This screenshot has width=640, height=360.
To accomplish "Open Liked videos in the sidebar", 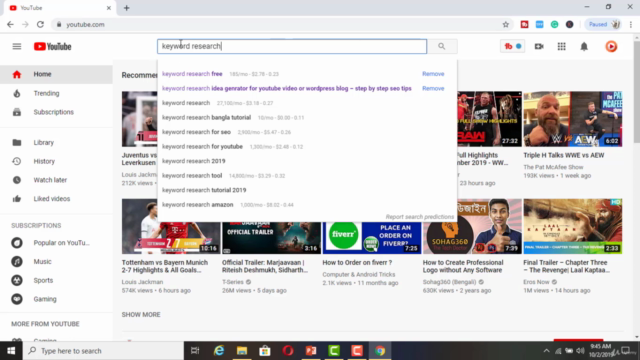I will (56, 199).
